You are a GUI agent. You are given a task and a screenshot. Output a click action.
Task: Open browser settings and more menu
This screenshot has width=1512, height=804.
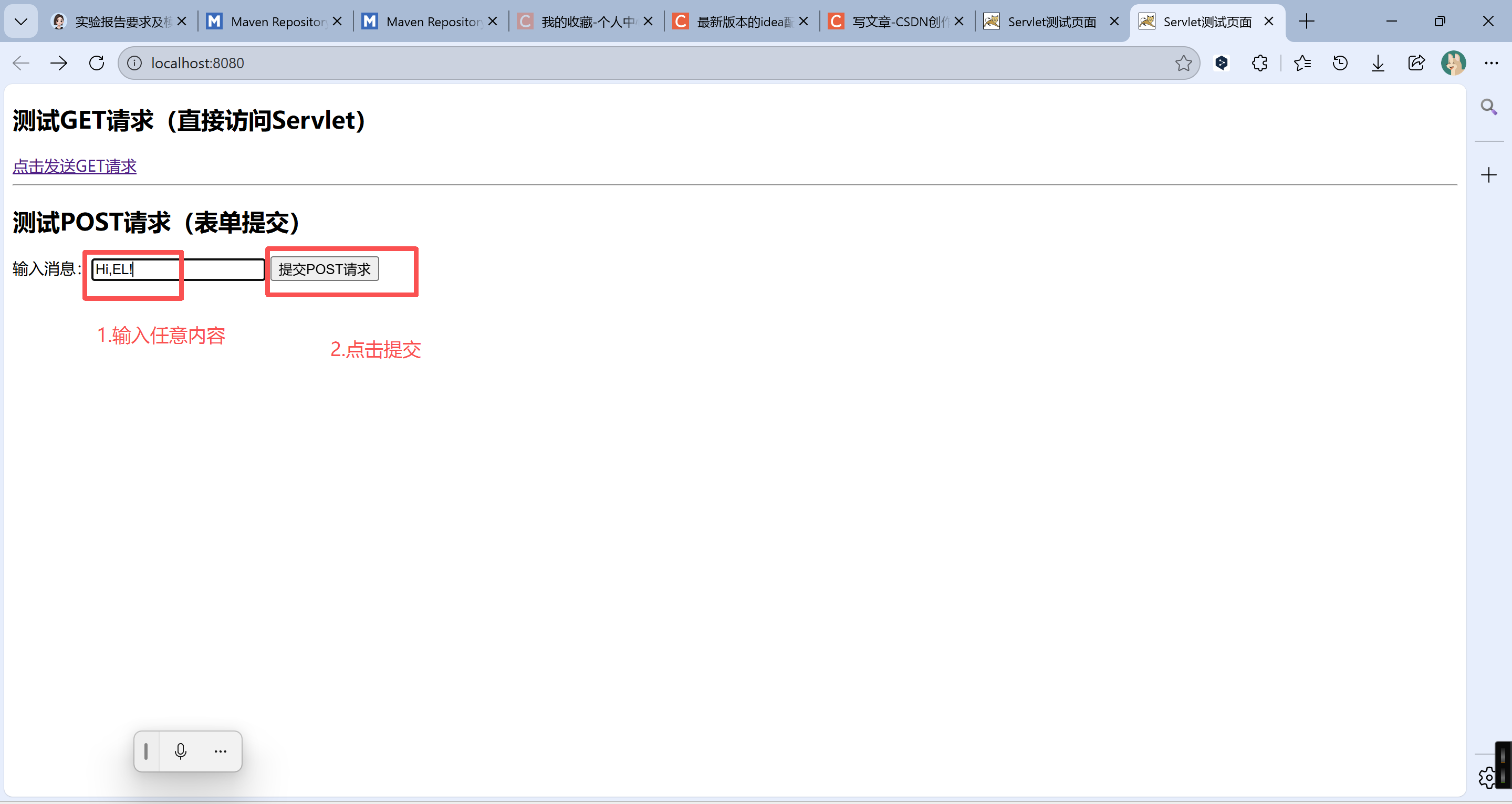click(1491, 63)
